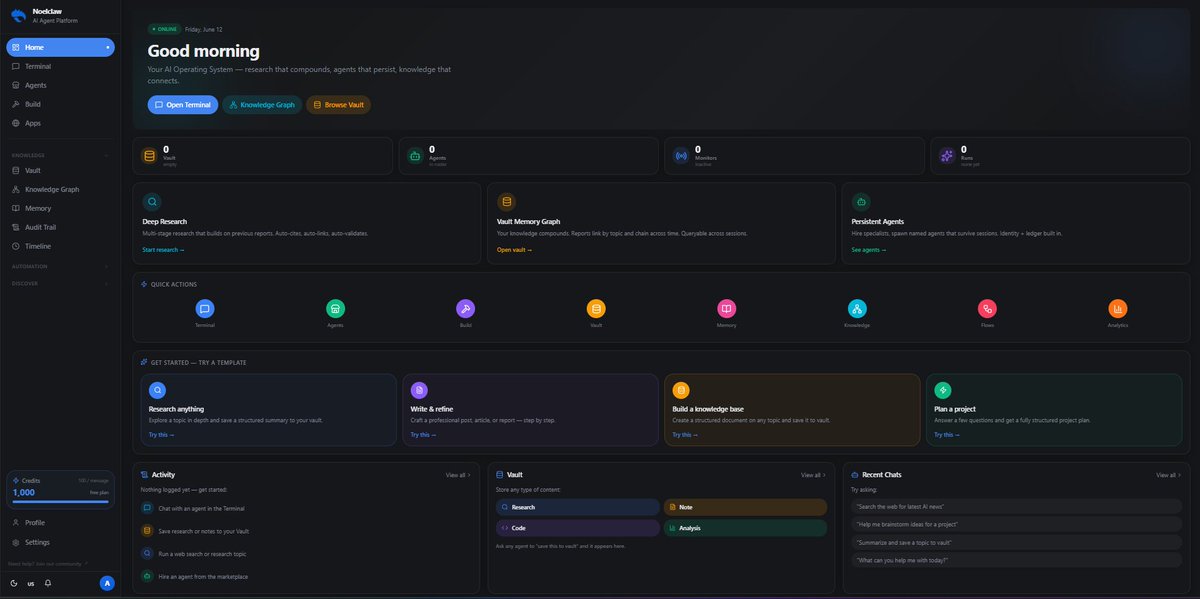Click Plan a project template icon

943,390
